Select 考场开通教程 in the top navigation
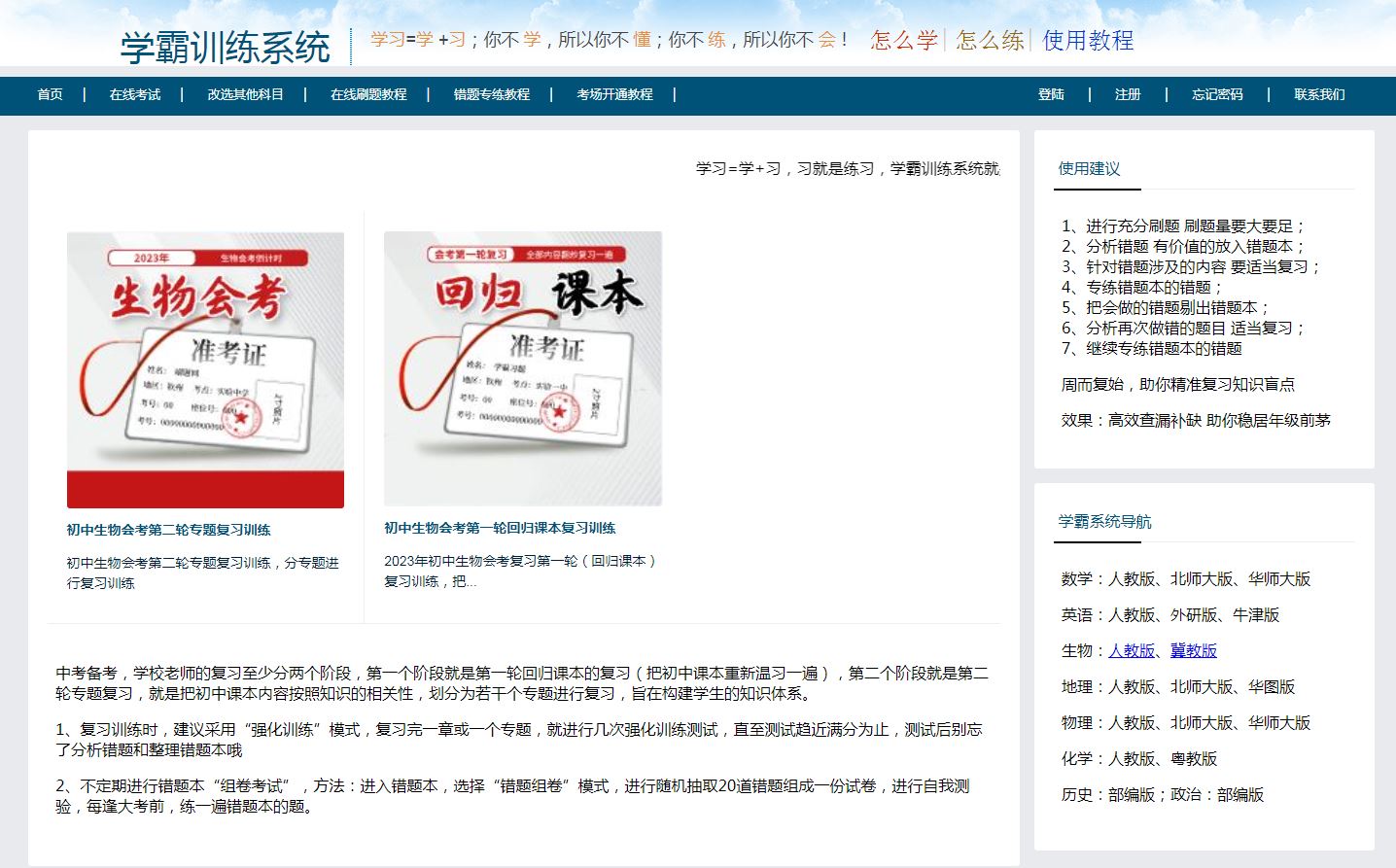This screenshot has width=1396, height=868. (x=613, y=94)
